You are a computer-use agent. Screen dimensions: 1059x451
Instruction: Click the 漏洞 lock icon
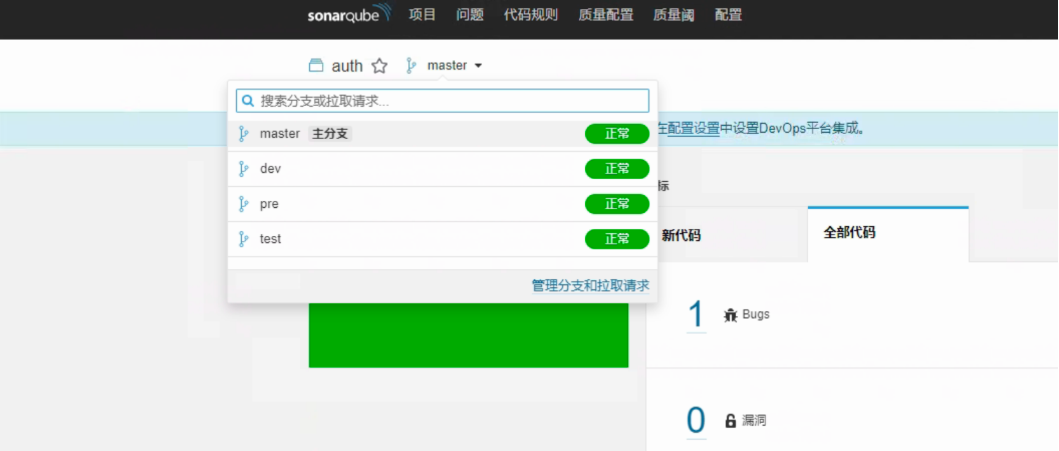click(x=730, y=421)
